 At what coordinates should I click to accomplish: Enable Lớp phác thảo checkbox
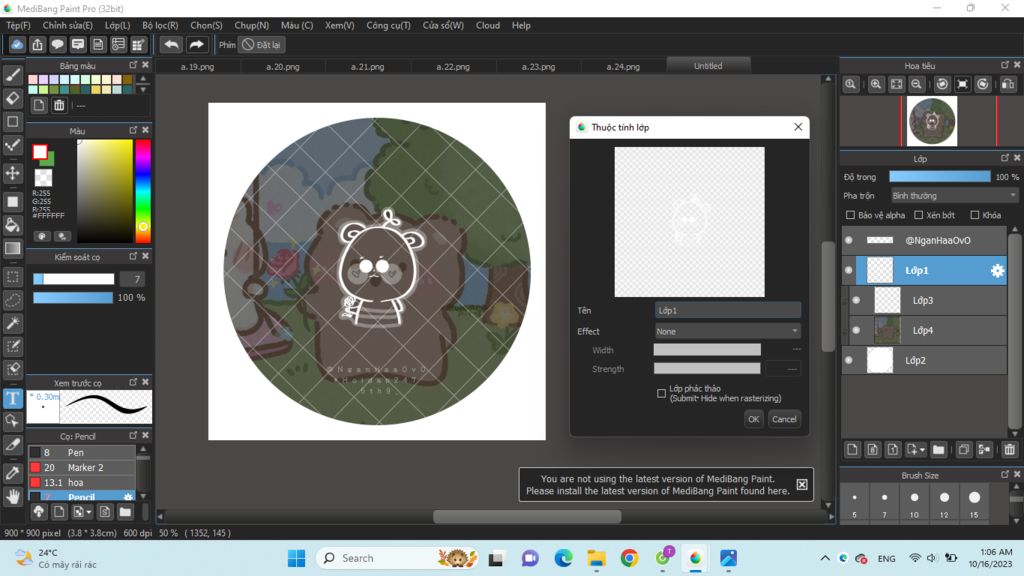661,393
